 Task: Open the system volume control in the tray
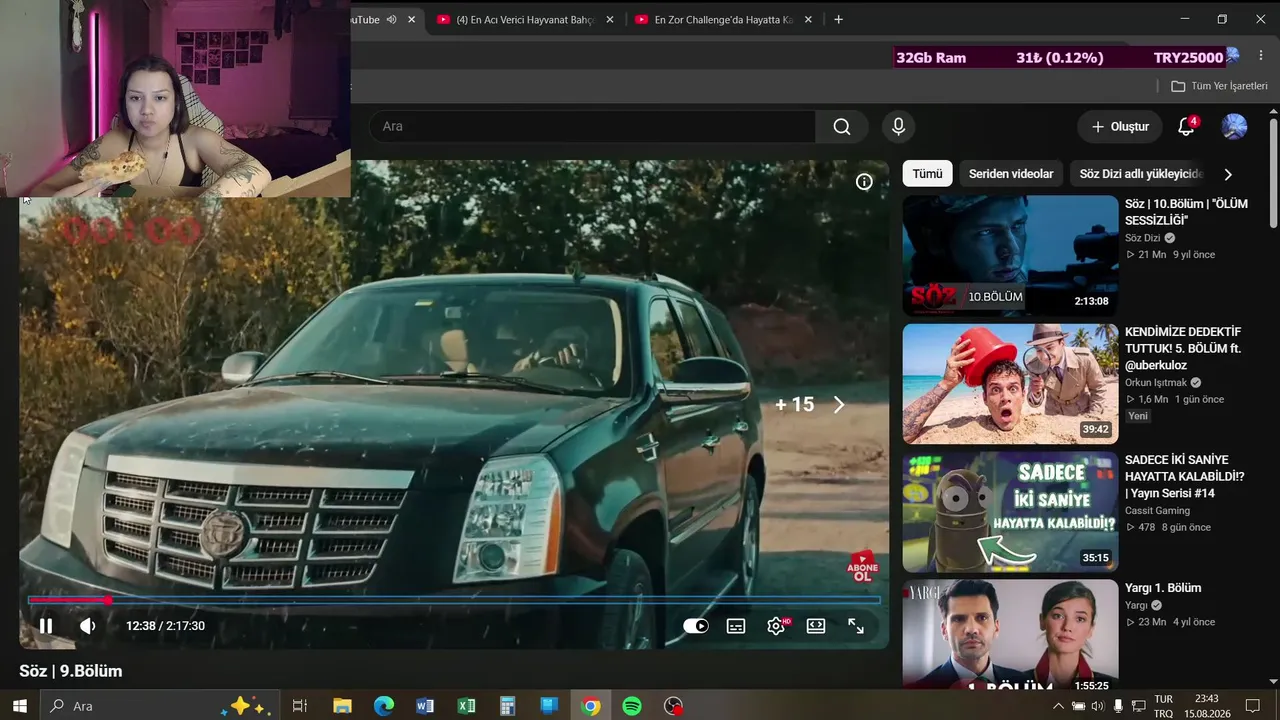tap(1099, 706)
